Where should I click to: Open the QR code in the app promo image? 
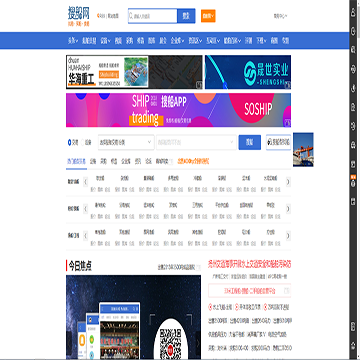click(x=170, y=344)
